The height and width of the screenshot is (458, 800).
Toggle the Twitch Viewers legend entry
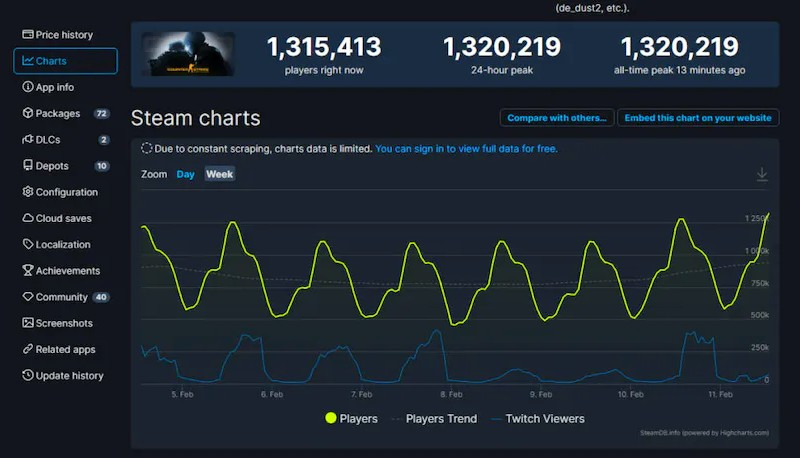click(x=538, y=419)
